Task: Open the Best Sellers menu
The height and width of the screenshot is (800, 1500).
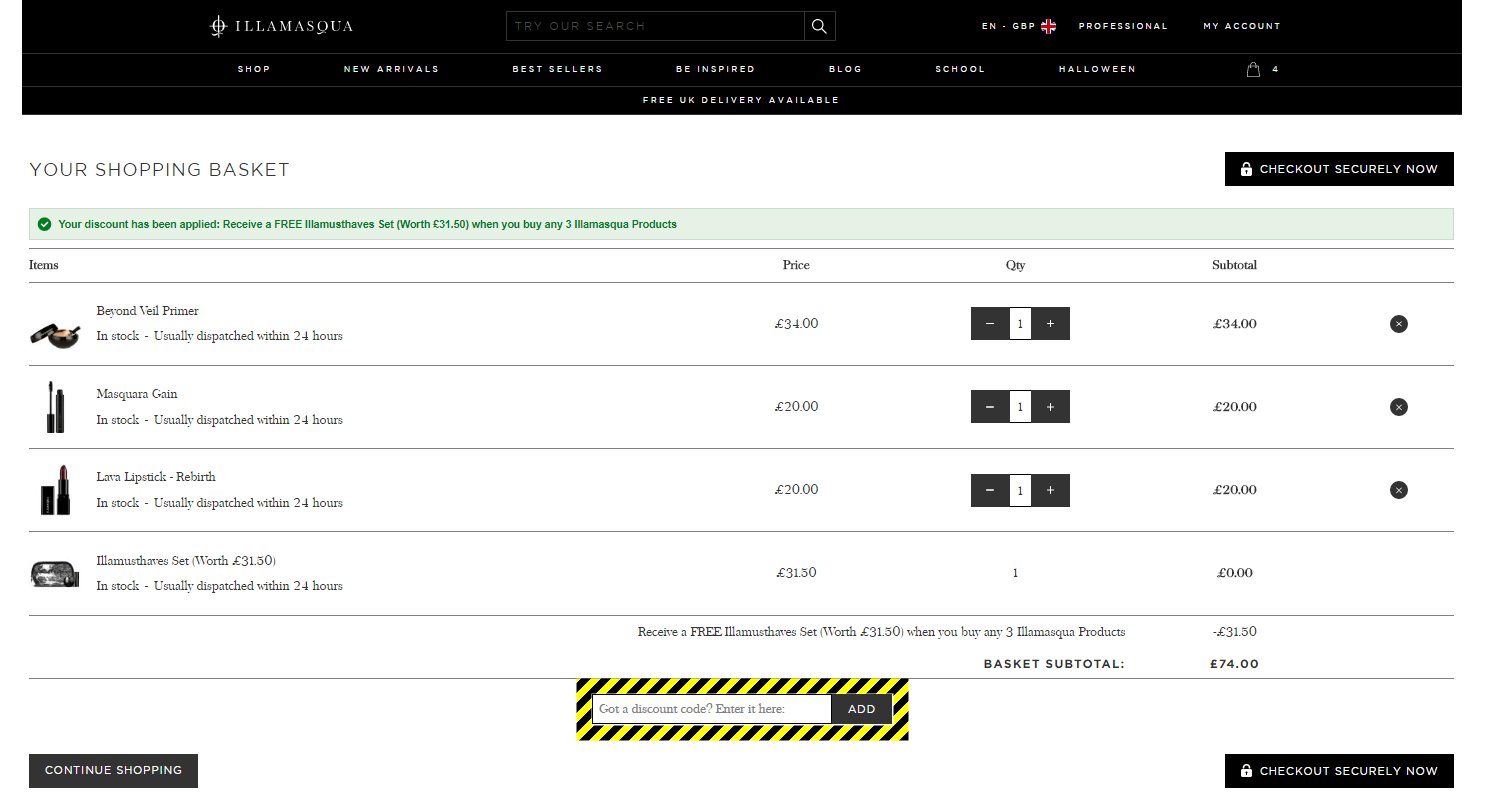Action: pos(557,69)
